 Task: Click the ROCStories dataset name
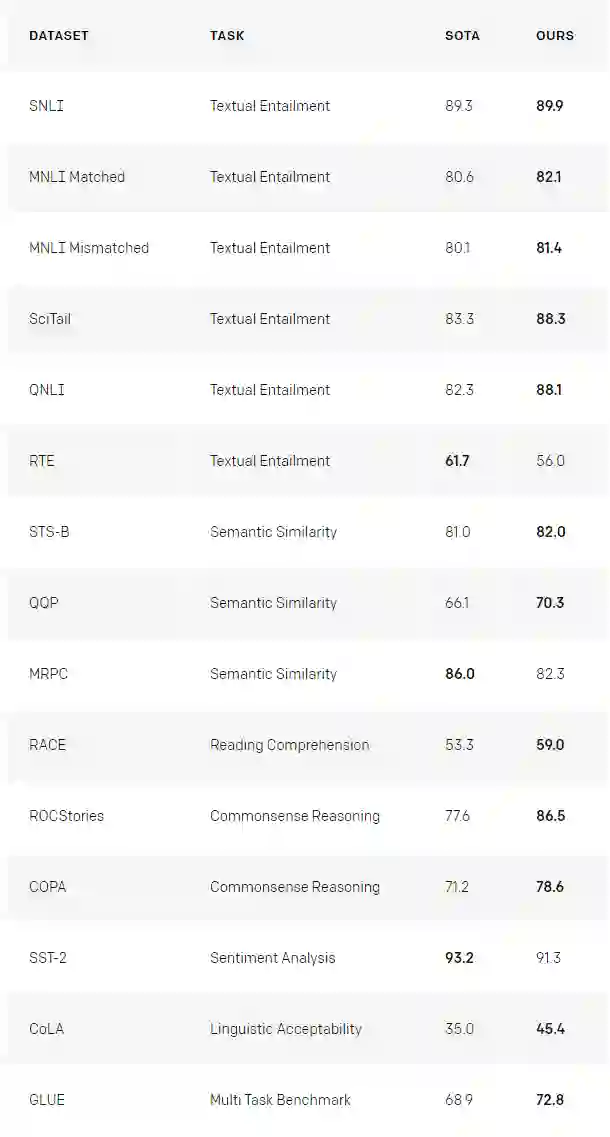[x=66, y=816]
